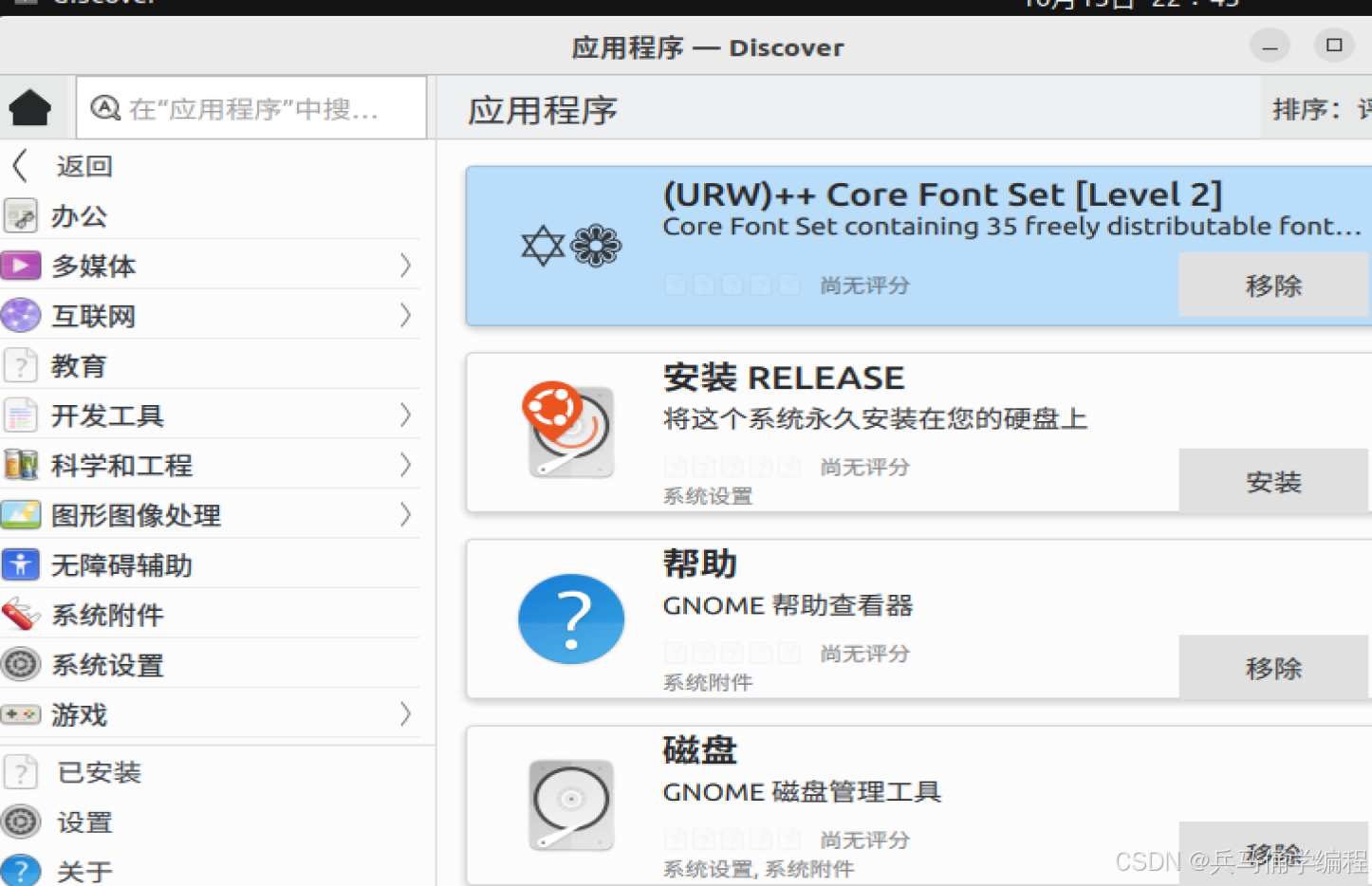
Task: Click the text GNOME 磁盘管理工具
Action: click(802, 792)
